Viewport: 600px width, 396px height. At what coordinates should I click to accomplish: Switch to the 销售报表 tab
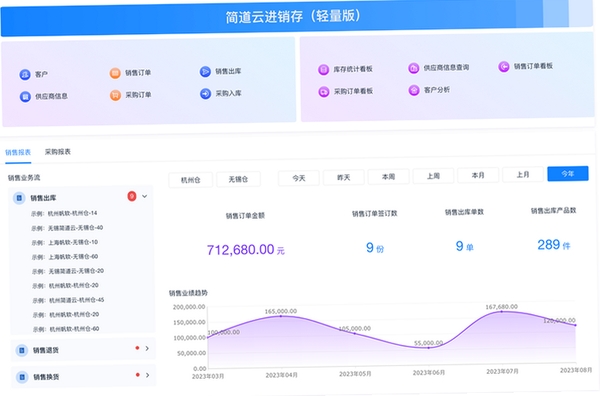coord(18,152)
